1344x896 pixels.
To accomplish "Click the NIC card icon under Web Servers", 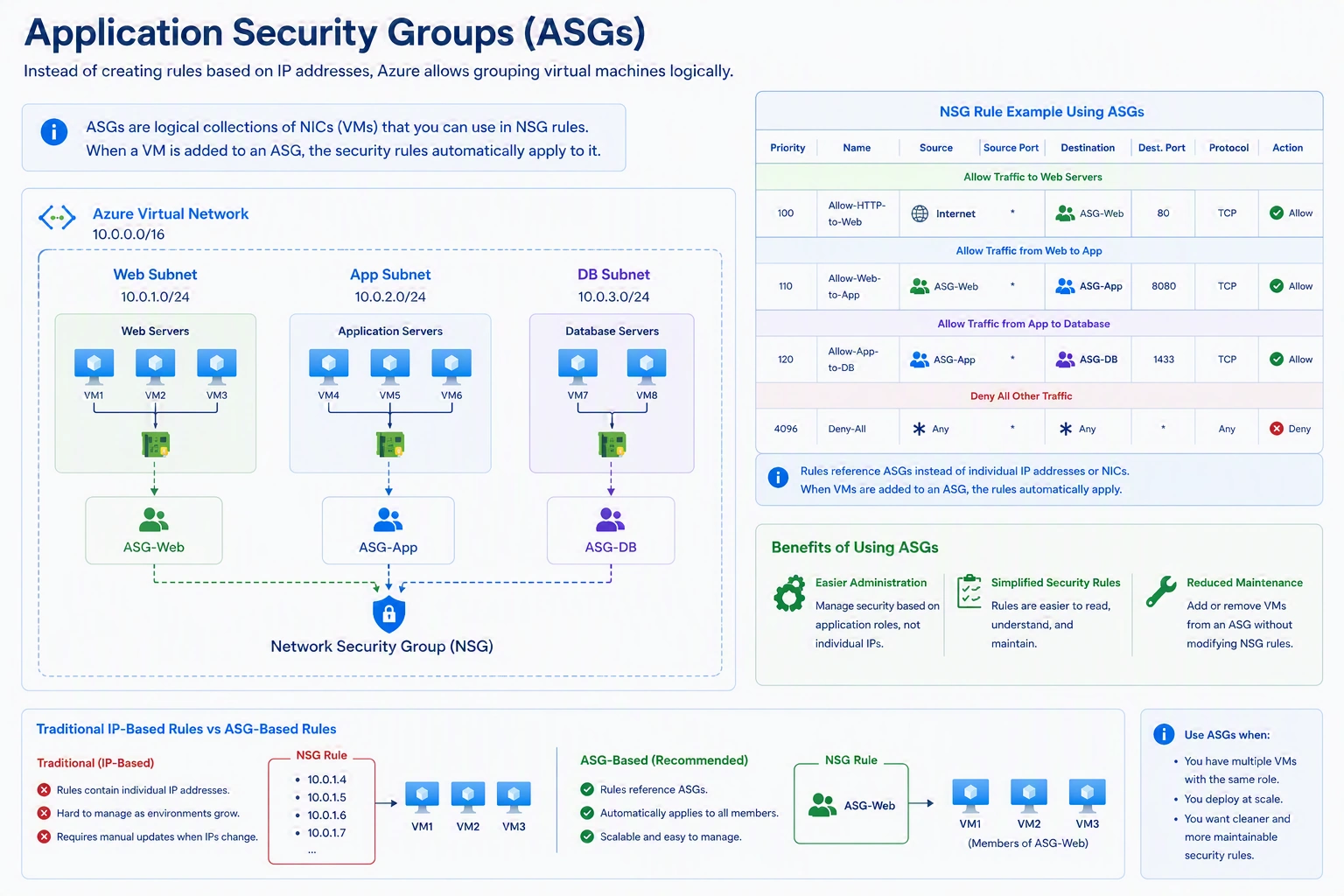I will (x=156, y=444).
